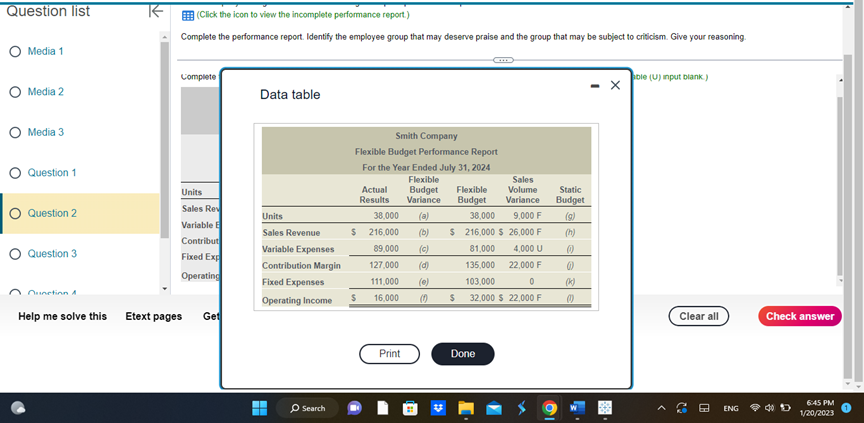Click Fixed Expenses 111,000 value
Viewport: 864px width, 423px height.
tap(384, 281)
